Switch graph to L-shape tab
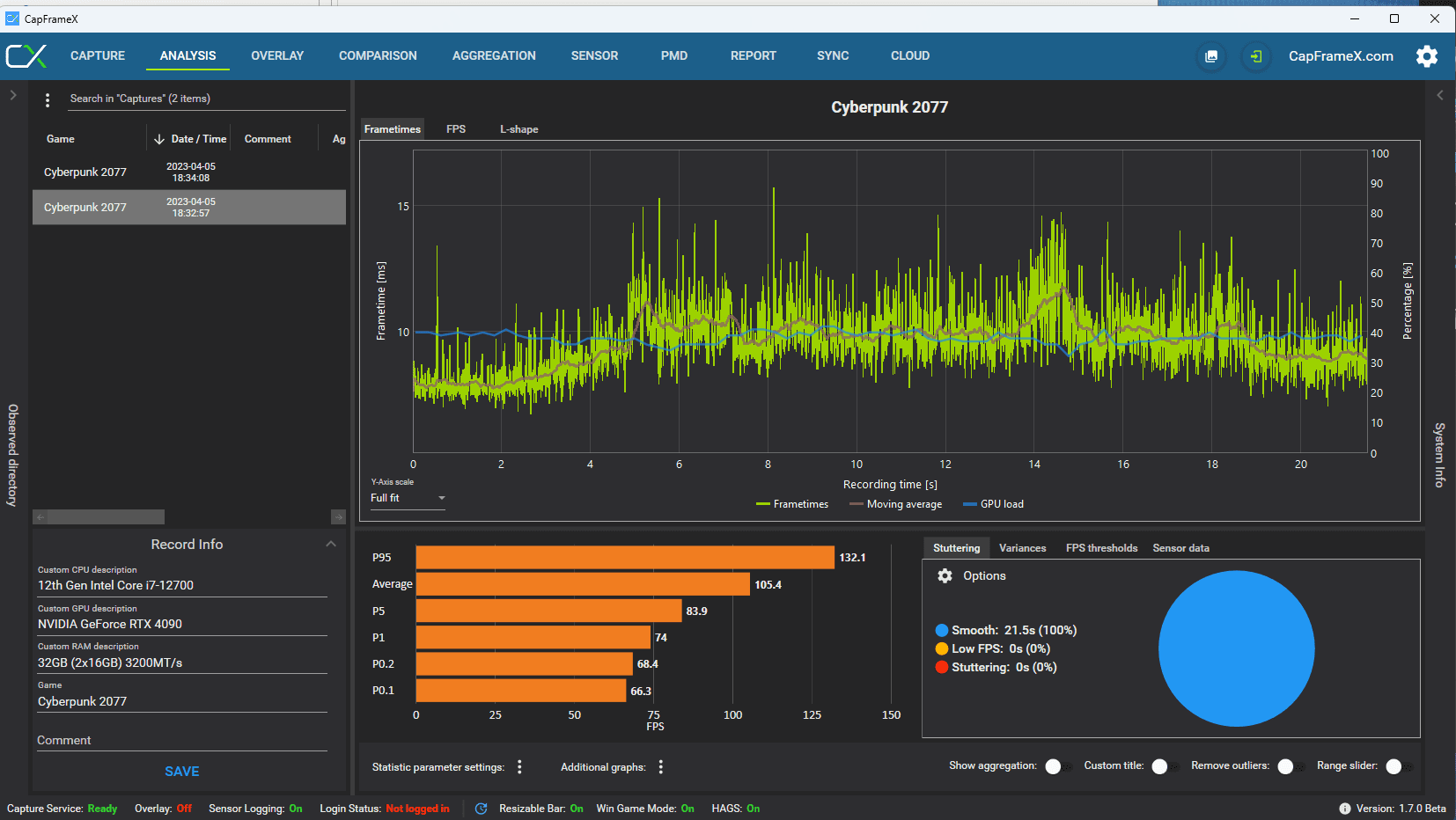1456x820 pixels. [519, 129]
